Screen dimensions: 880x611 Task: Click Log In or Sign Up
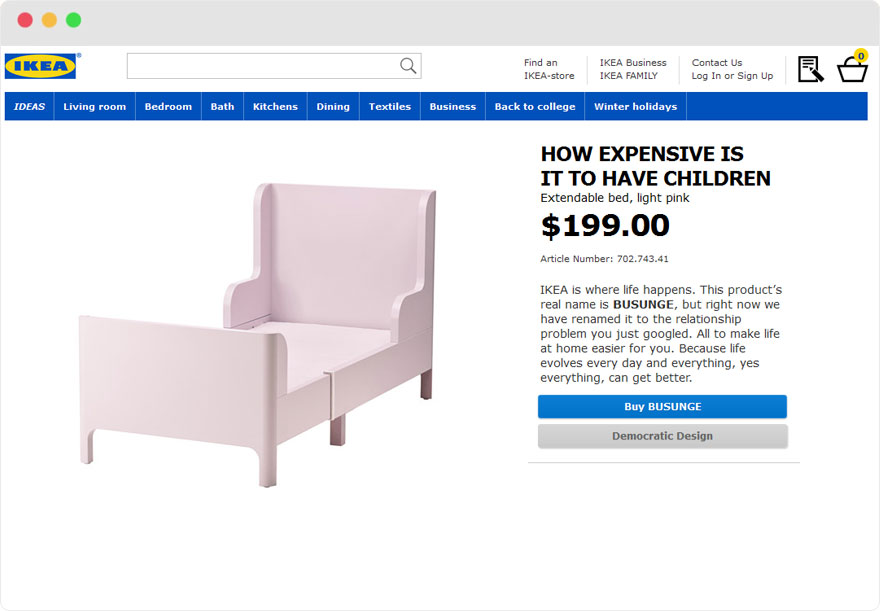coord(733,75)
